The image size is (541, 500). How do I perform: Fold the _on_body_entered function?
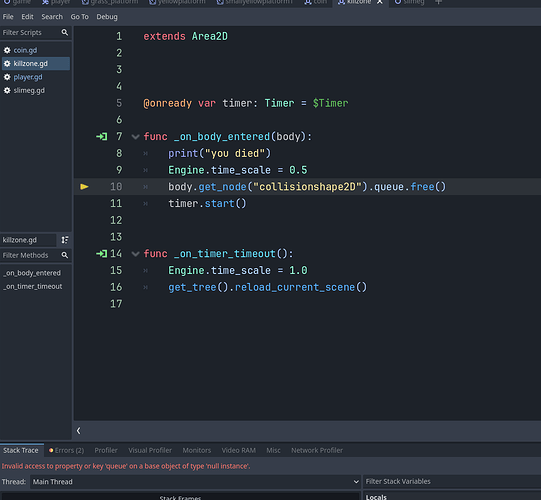coord(135,137)
